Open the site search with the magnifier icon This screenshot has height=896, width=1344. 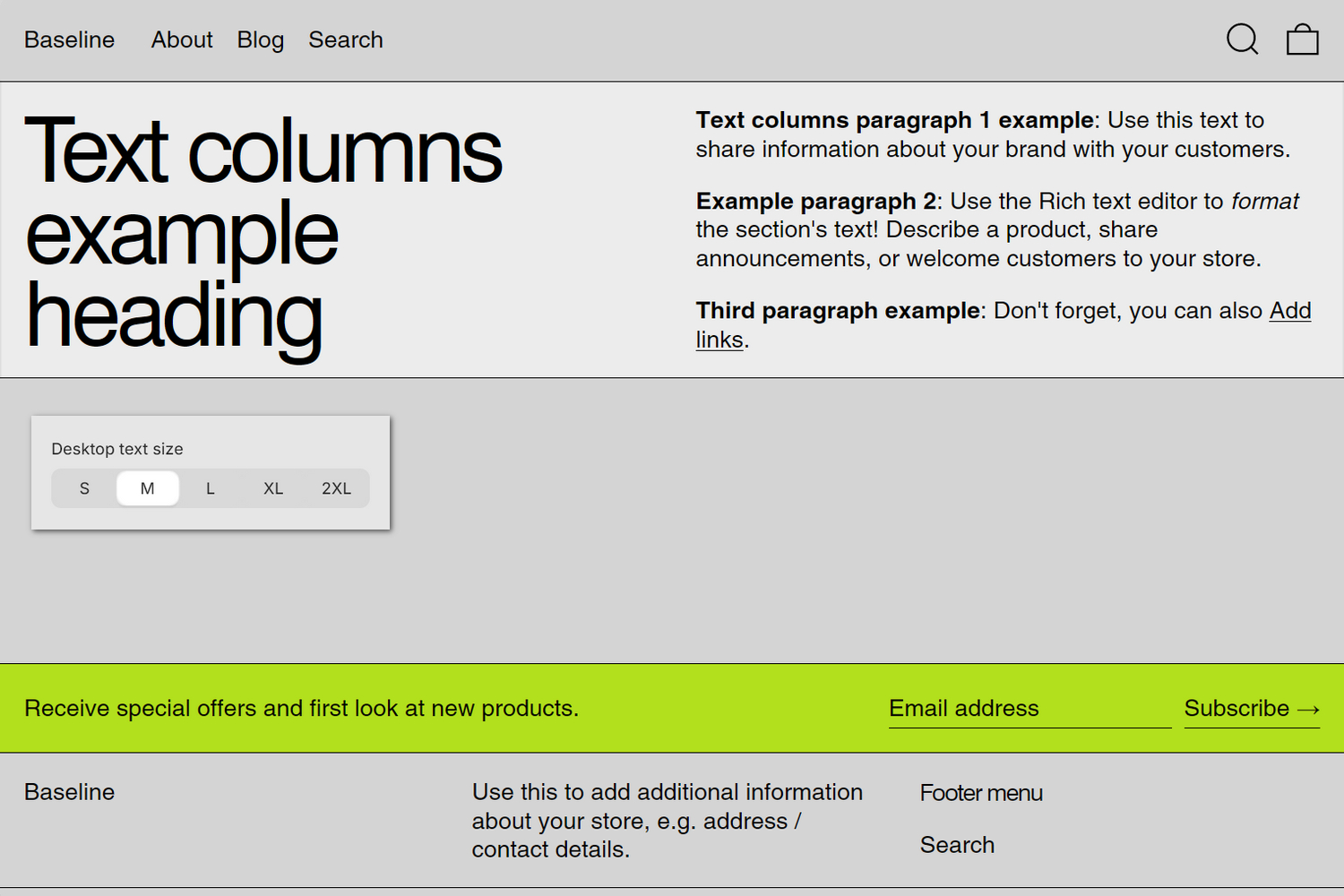pos(1242,39)
